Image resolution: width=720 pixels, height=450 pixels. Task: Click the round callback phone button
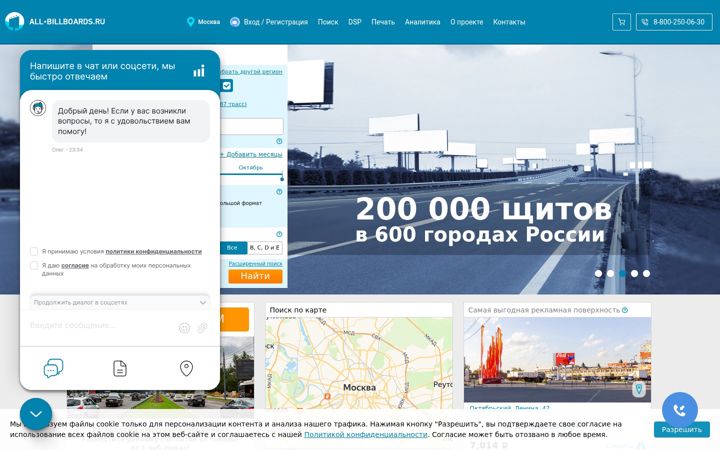(x=680, y=410)
